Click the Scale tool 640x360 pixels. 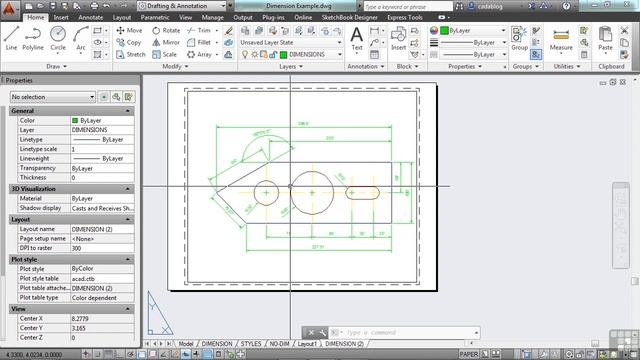tap(164, 54)
